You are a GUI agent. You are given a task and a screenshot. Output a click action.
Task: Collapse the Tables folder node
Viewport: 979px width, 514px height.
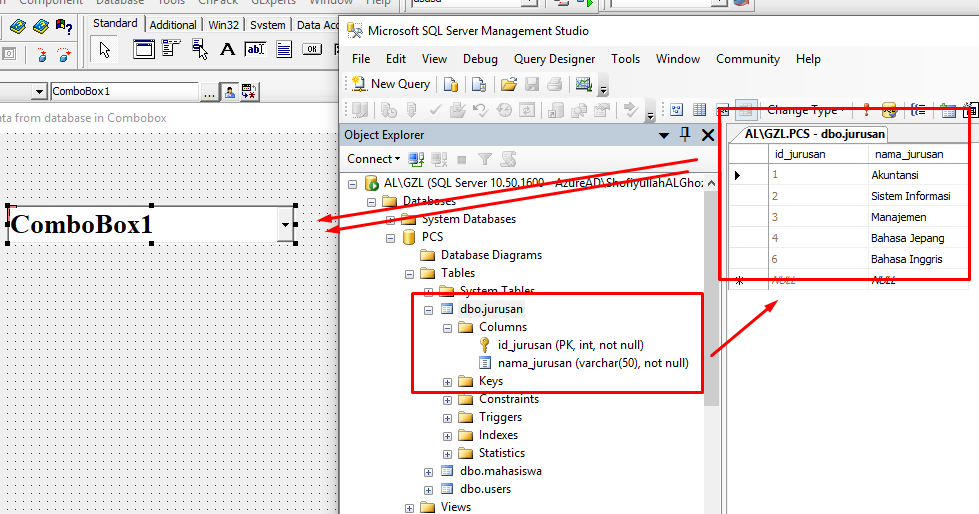[x=410, y=274]
